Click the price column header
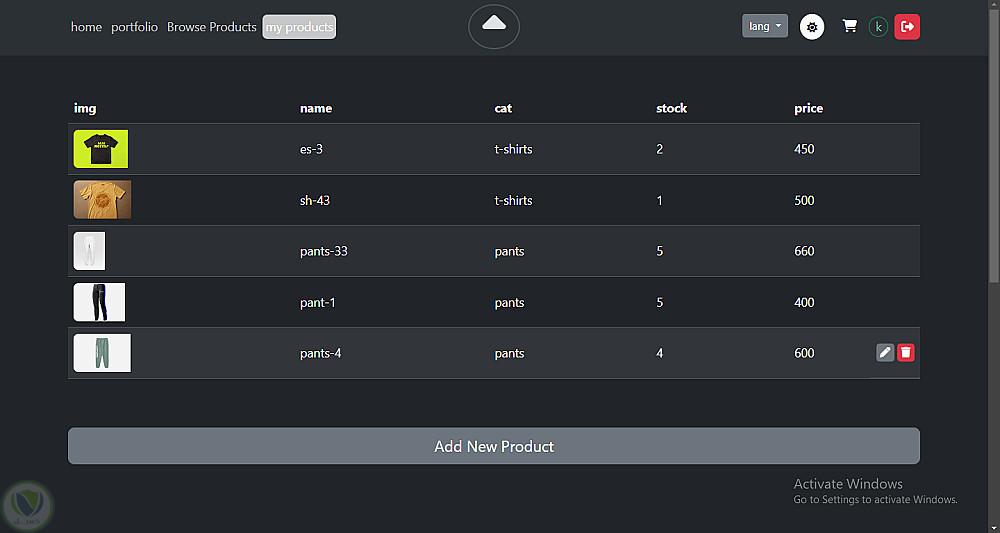The width and height of the screenshot is (1000, 533). click(808, 108)
